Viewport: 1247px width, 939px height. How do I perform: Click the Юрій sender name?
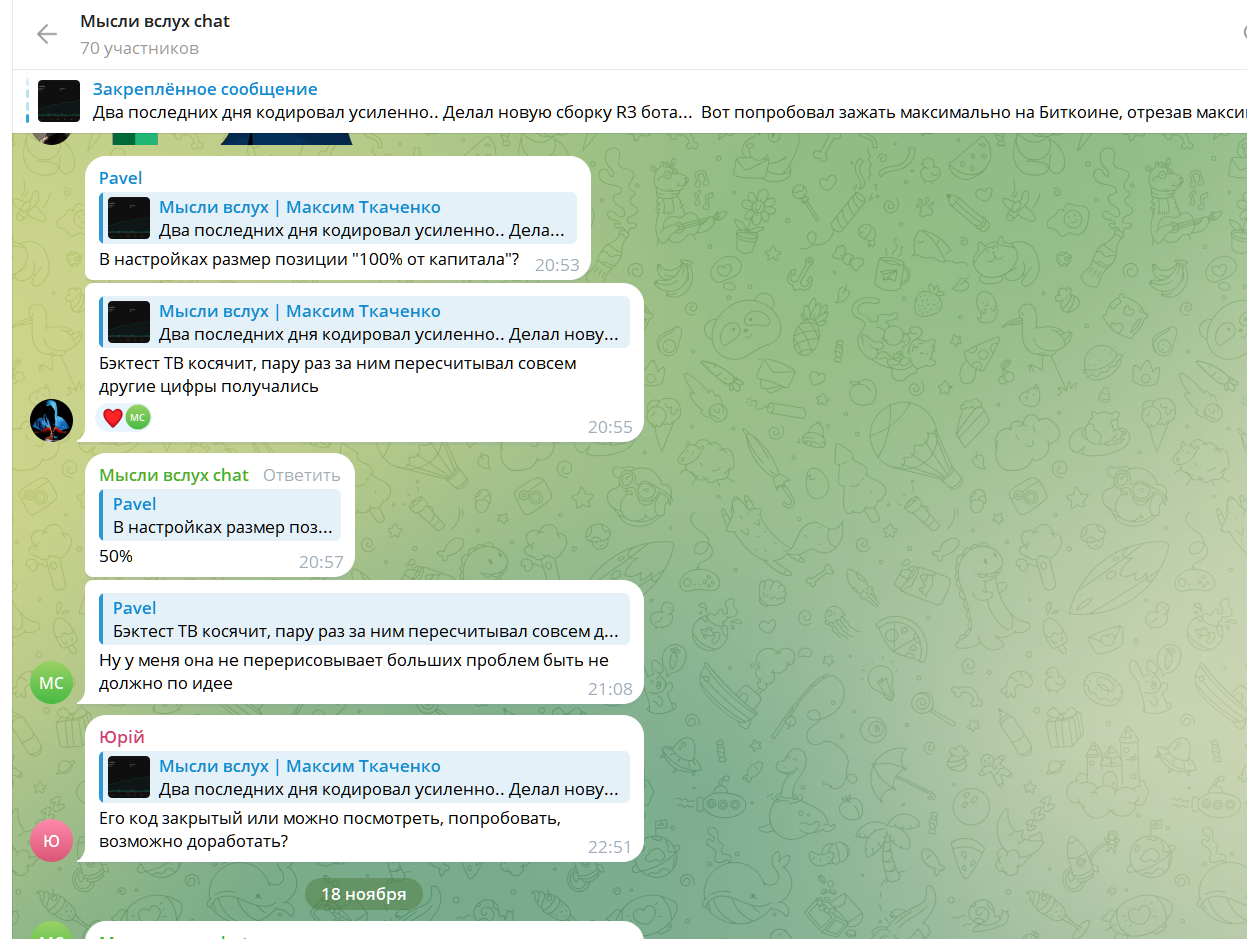pyautogui.click(x=121, y=737)
